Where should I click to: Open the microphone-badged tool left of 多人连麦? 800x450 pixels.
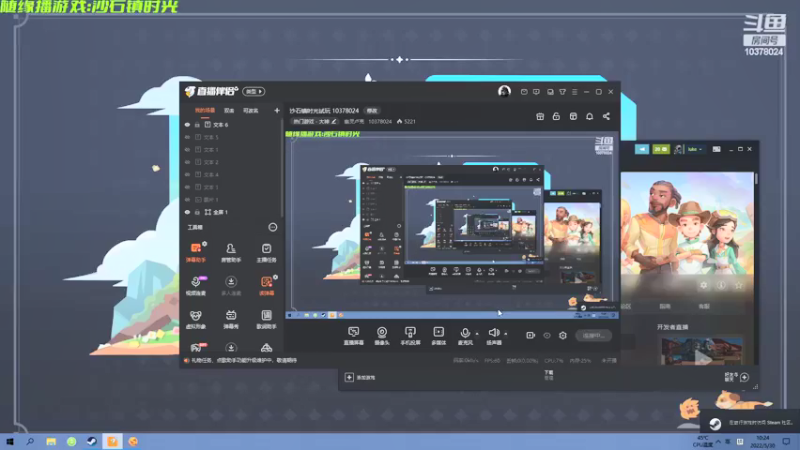click(195, 286)
